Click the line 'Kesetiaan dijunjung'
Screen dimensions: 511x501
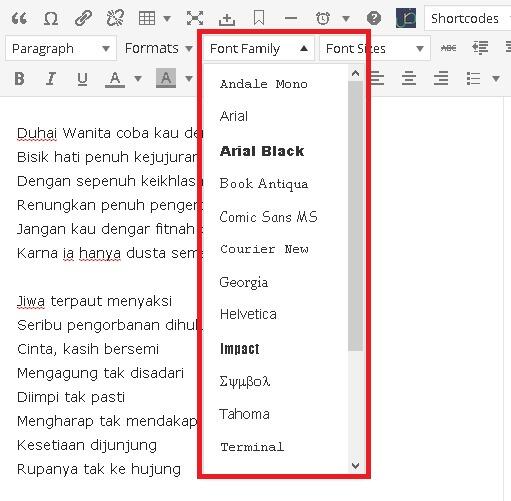pyautogui.click(x=87, y=445)
